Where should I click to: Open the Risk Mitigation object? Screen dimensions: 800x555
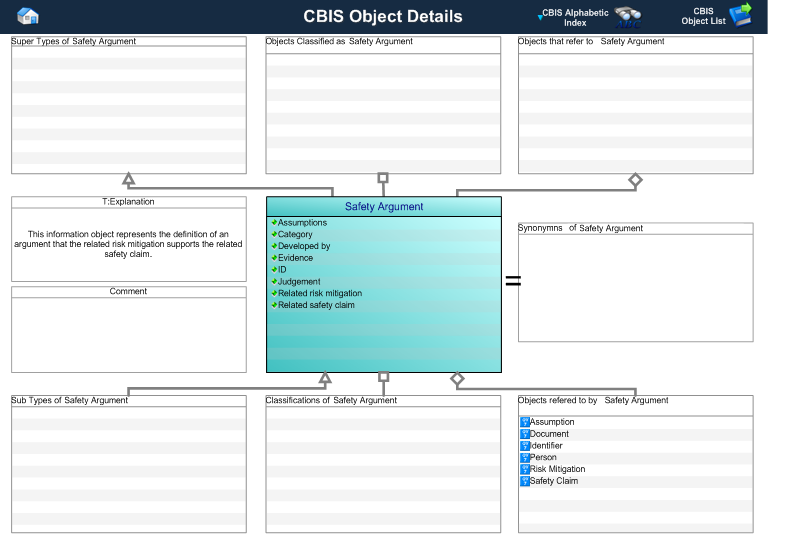point(558,469)
